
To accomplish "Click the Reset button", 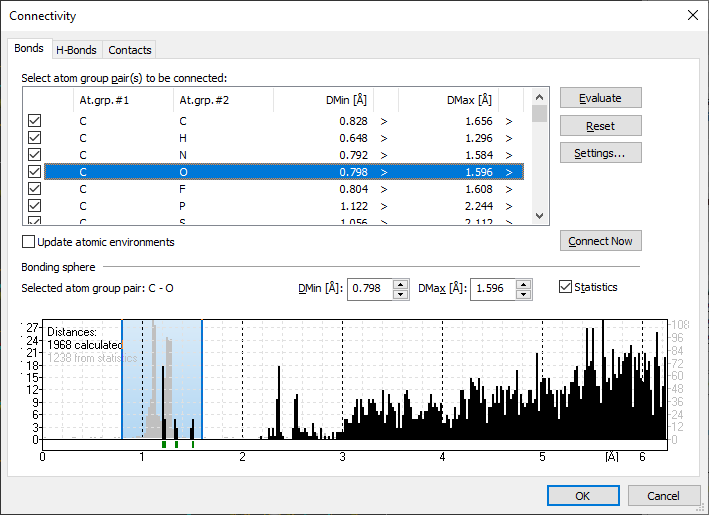I will point(600,126).
